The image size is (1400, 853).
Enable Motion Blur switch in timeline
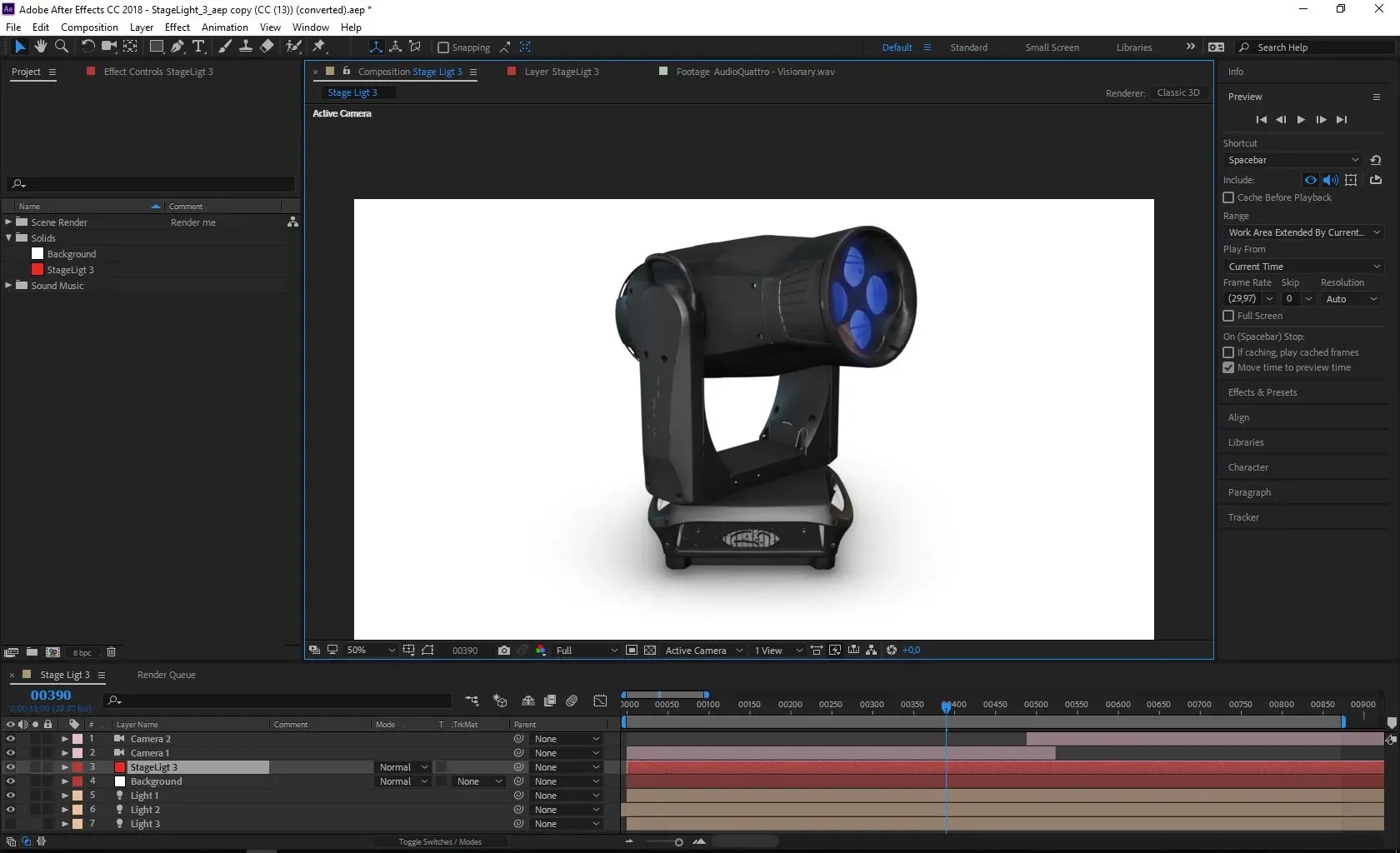(x=572, y=701)
